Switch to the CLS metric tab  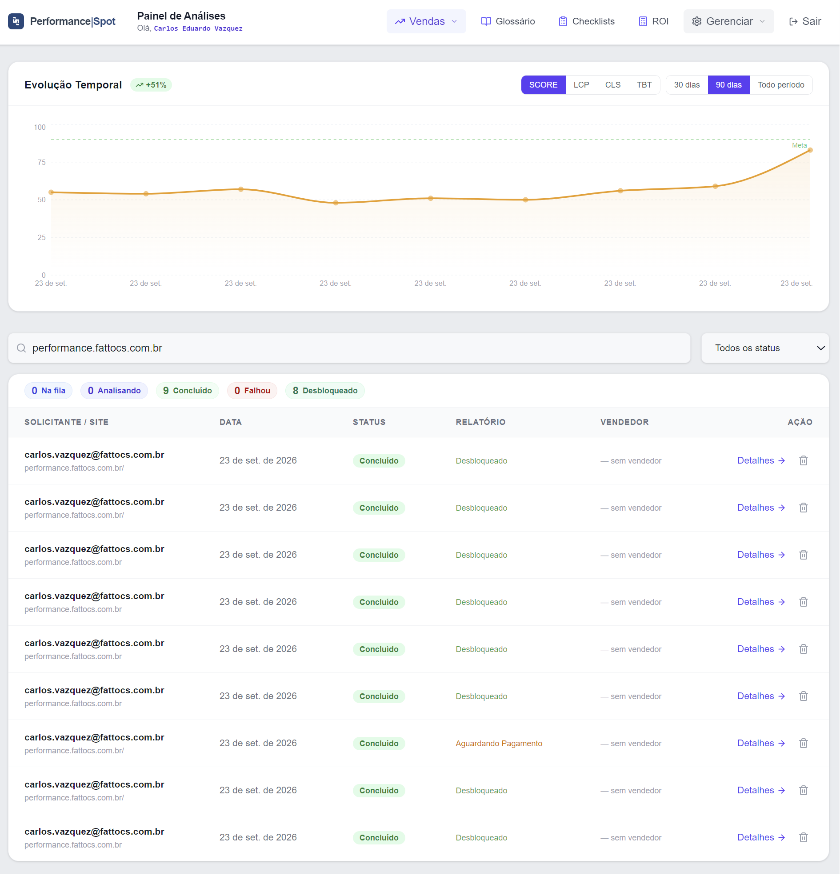tap(613, 85)
